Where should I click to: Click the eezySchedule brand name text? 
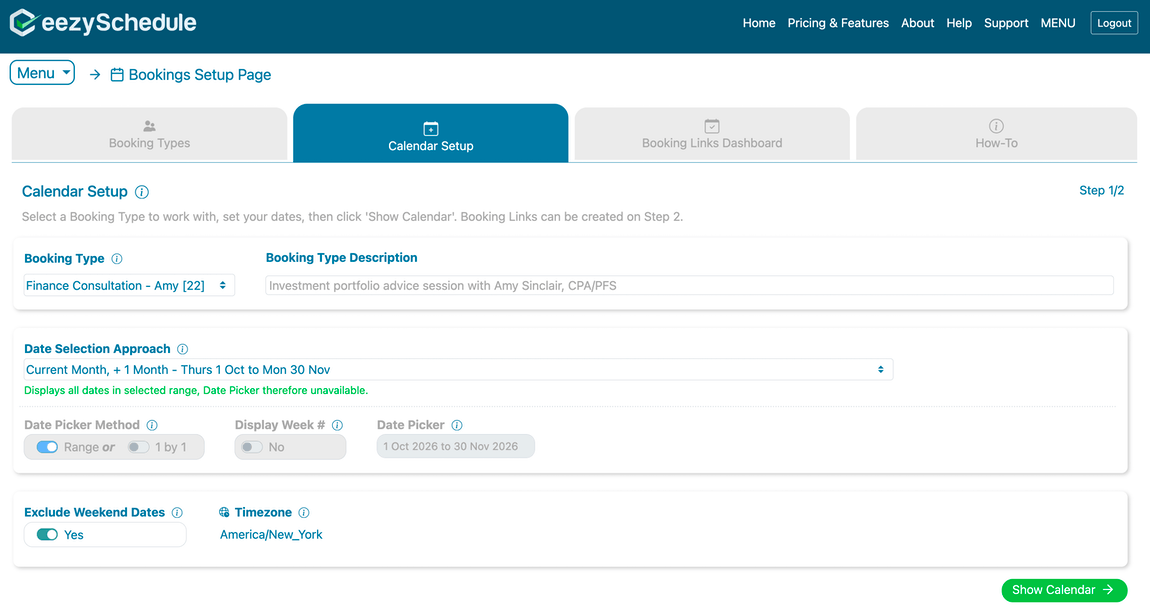point(119,23)
